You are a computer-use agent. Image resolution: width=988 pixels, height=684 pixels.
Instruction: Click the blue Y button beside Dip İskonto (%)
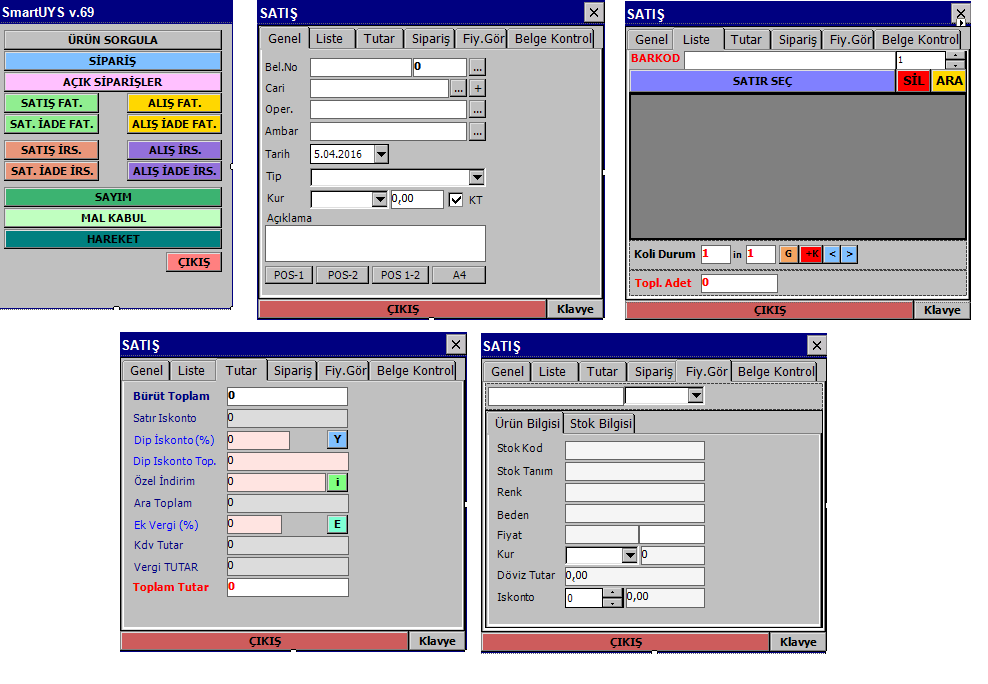pyautogui.click(x=338, y=440)
